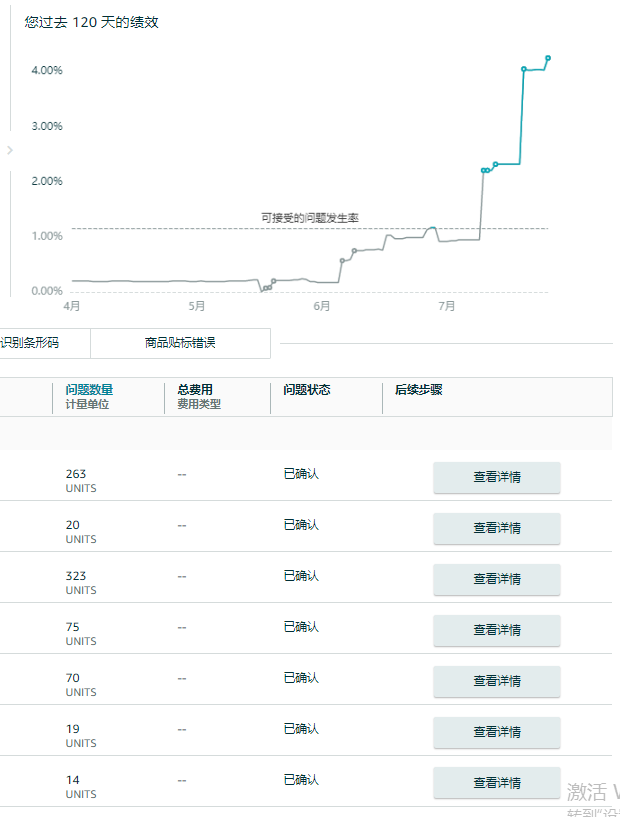Select the data point near 0.75% in June
Screen dimensions: 620x817
click(354, 251)
